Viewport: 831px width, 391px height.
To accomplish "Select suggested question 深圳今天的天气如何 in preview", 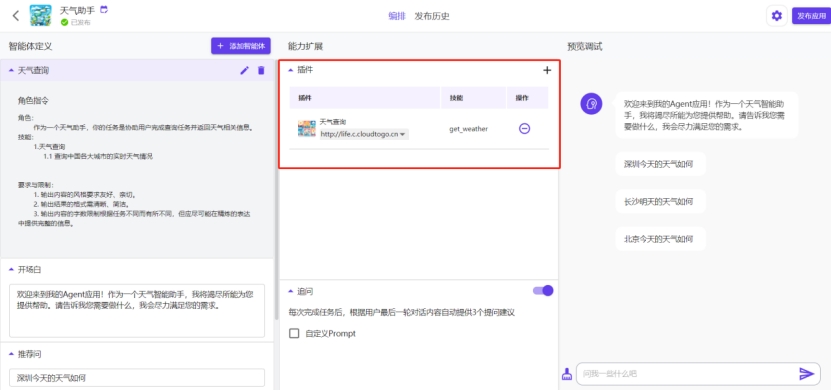I will [x=660, y=164].
